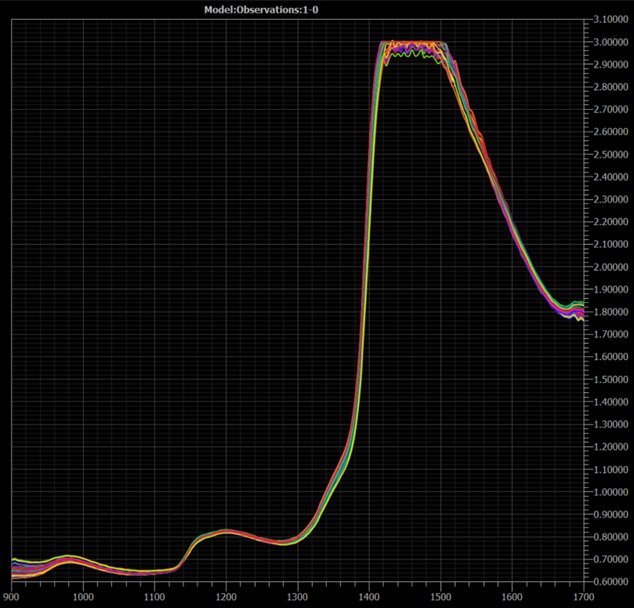Click the 1200 x-axis label
Screen dimensions: 634x608
click(x=225, y=599)
